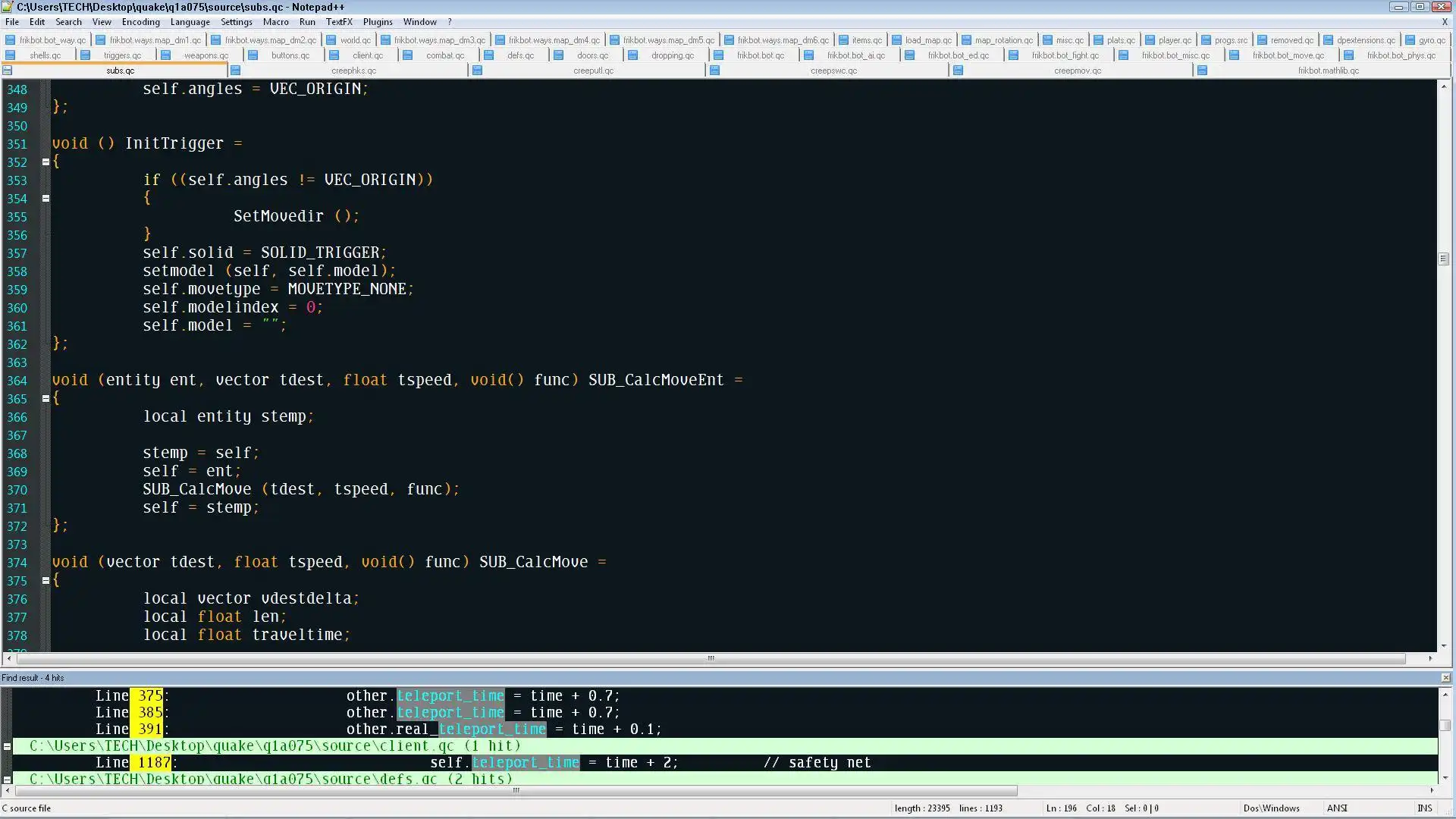The image size is (1456, 819).
Task: Click the disk icon on player.qc tab
Action: [1150, 40]
